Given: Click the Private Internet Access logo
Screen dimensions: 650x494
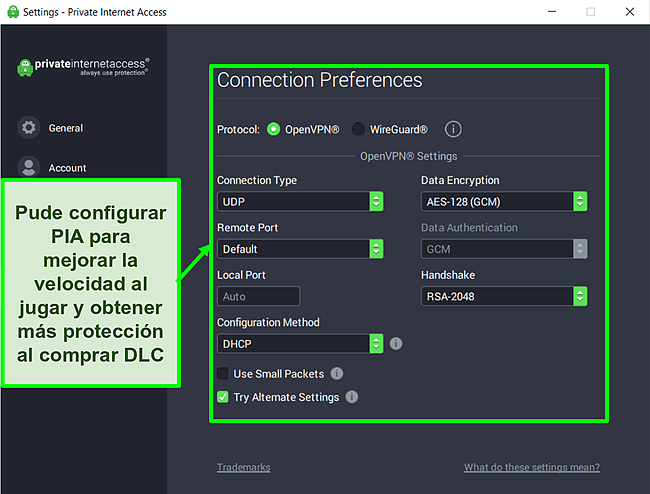Looking at the screenshot, I should tap(83, 67).
